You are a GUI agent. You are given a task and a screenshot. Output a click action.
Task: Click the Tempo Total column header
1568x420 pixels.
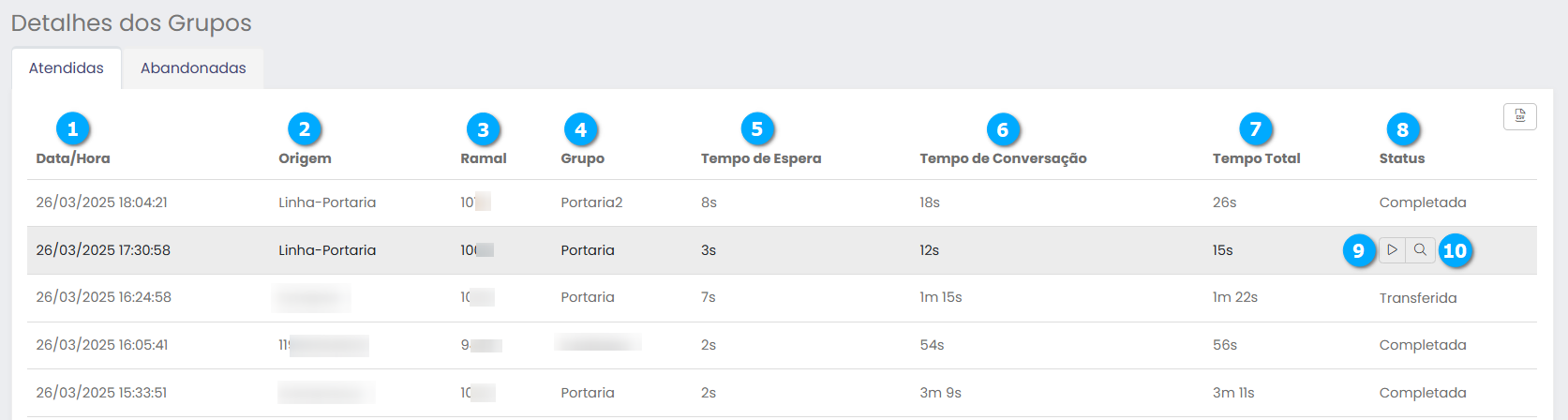coord(1256,158)
